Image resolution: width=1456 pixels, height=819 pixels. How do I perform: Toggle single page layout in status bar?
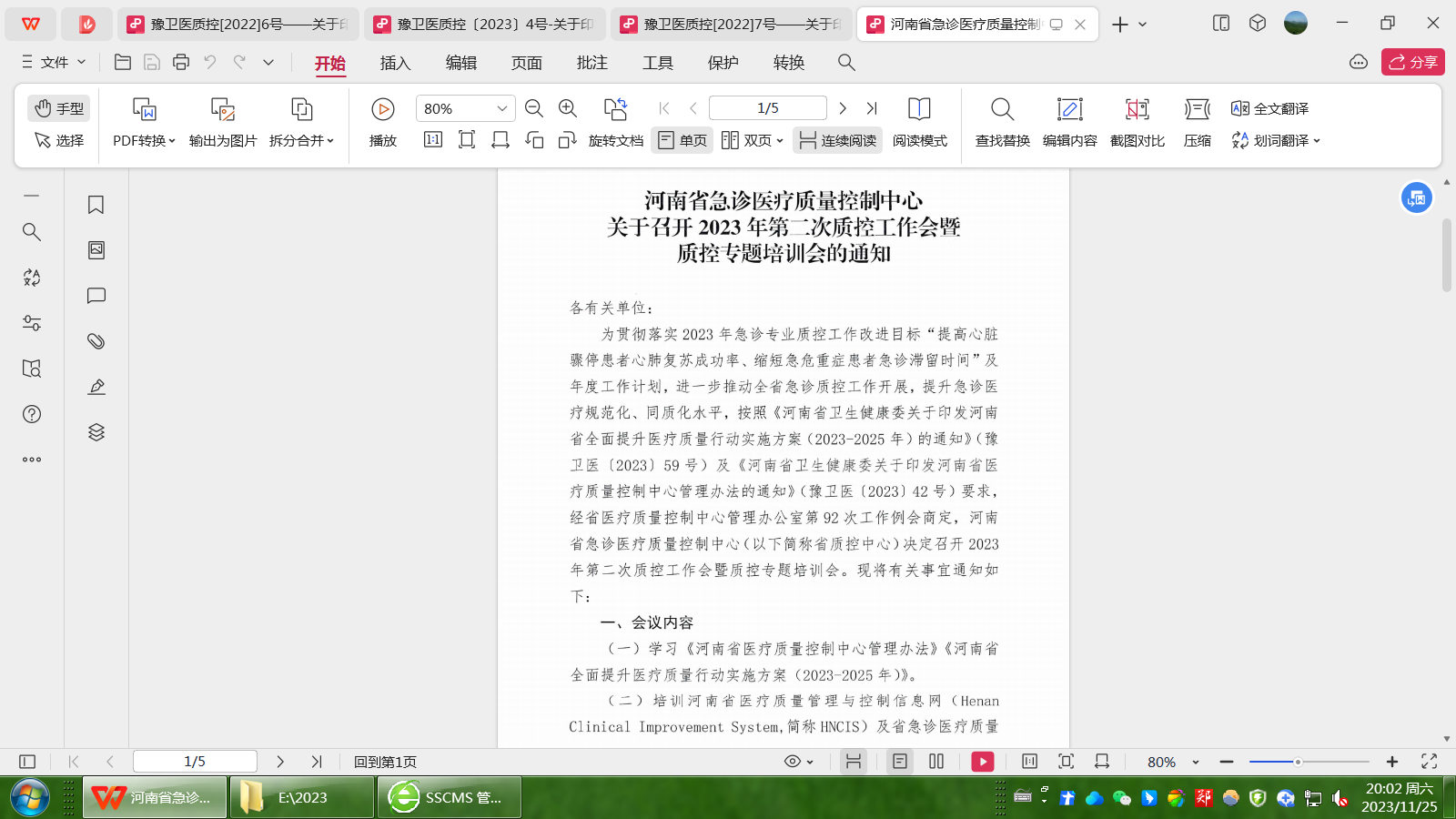tap(900, 762)
